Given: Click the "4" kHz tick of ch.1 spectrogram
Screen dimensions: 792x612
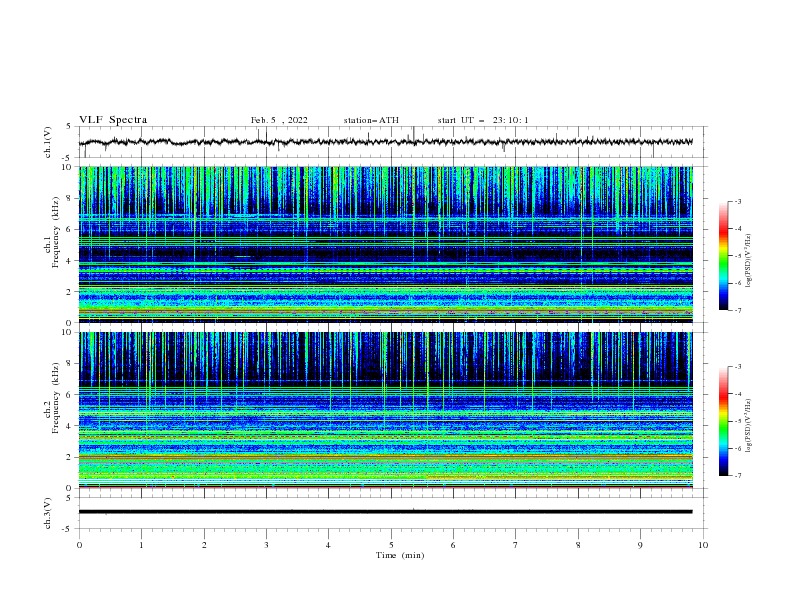Looking at the screenshot, I should click(70, 261).
